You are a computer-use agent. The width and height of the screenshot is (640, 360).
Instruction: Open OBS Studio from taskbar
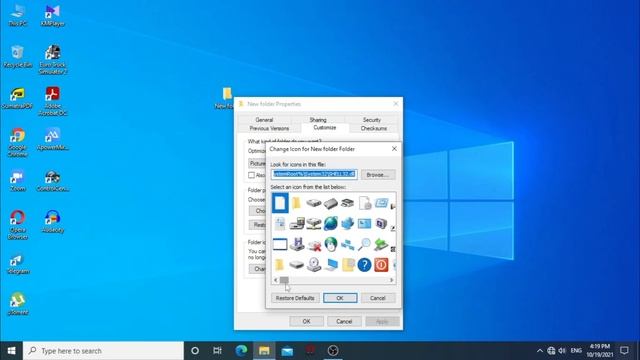333,351
